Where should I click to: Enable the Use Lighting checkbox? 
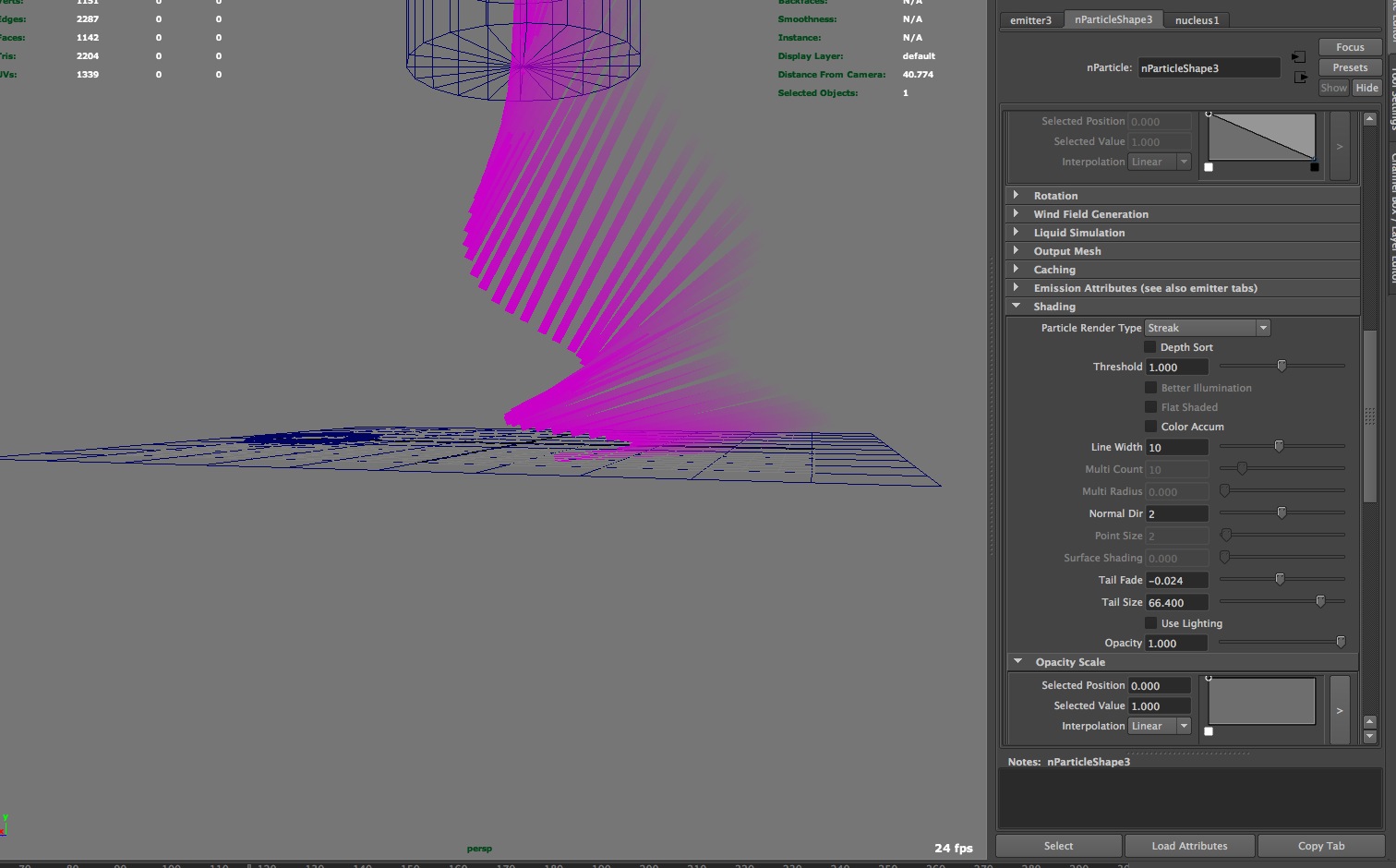1150,623
